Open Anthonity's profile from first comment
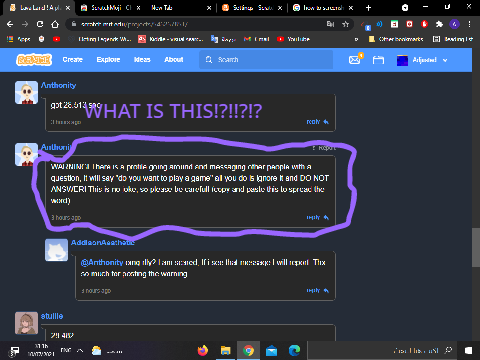 (58, 85)
